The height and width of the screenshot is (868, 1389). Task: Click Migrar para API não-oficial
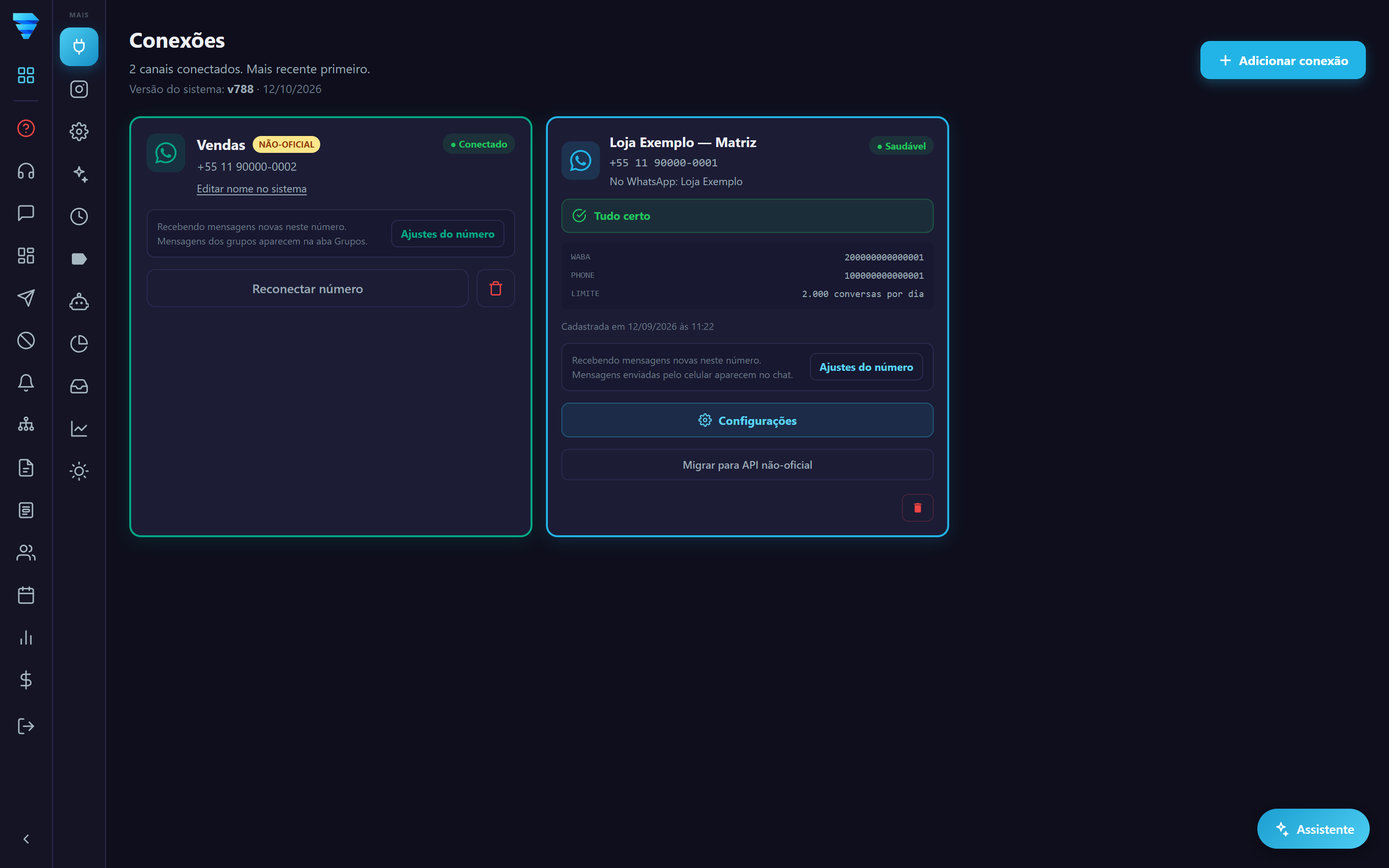tap(747, 465)
